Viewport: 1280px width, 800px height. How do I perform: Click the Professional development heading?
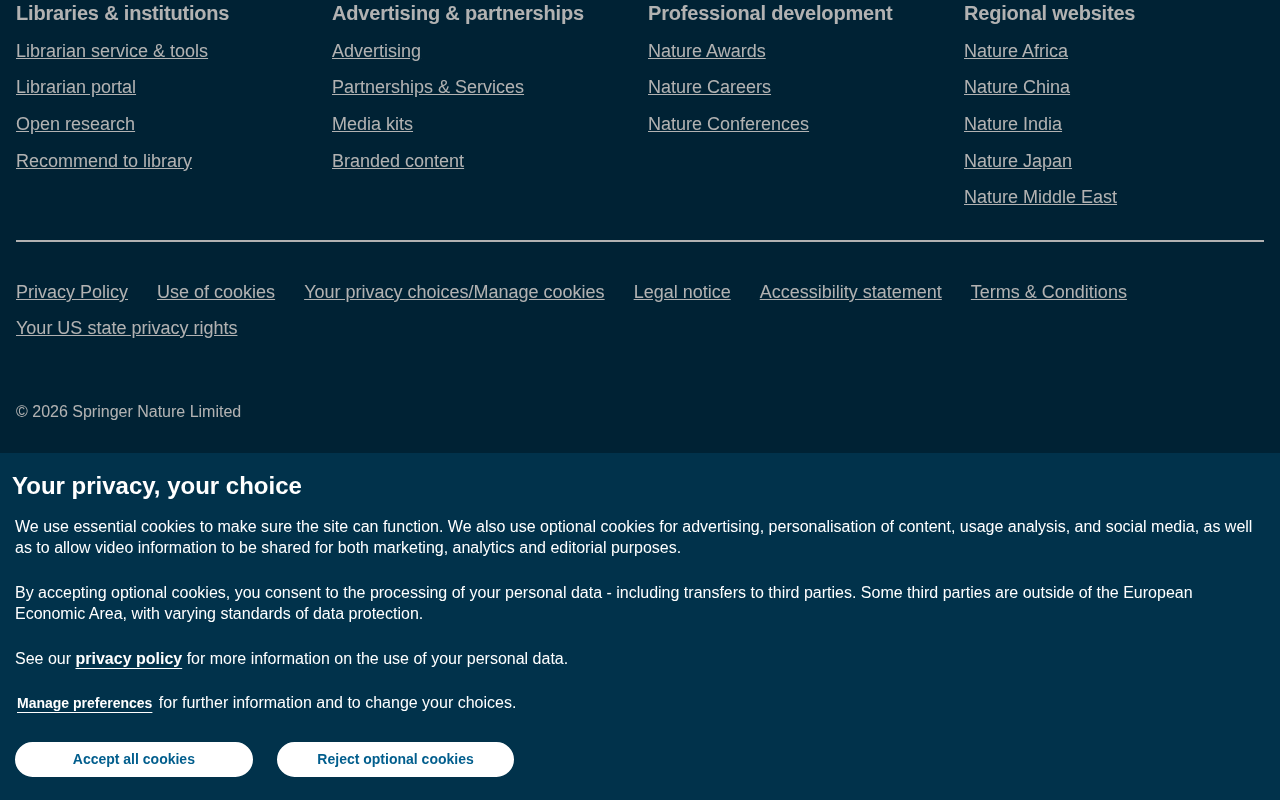click(x=770, y=13)
